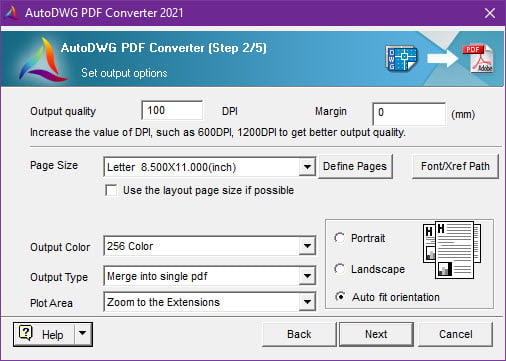
Task: Click the white arrow between file icons
Action: point(442,58)
